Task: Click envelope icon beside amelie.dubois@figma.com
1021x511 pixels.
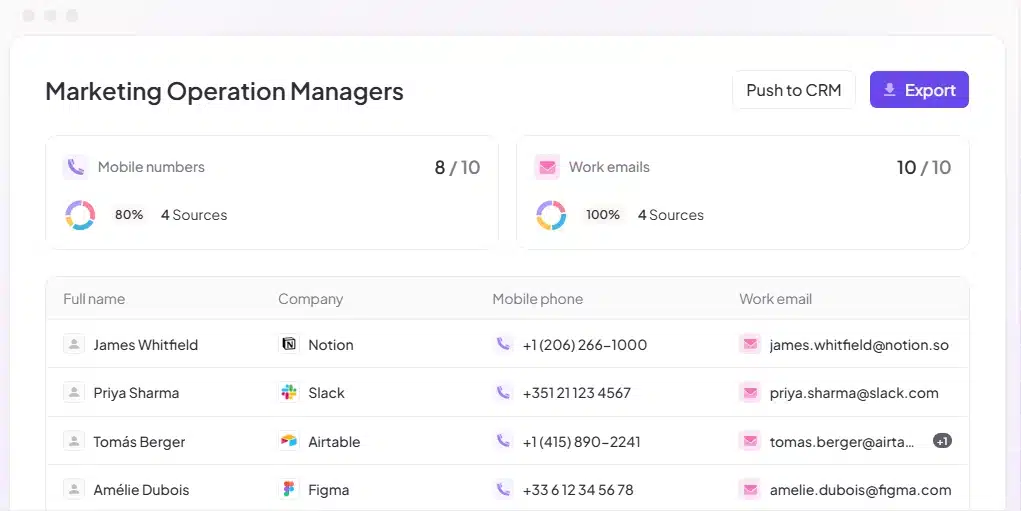Action: 750,489
